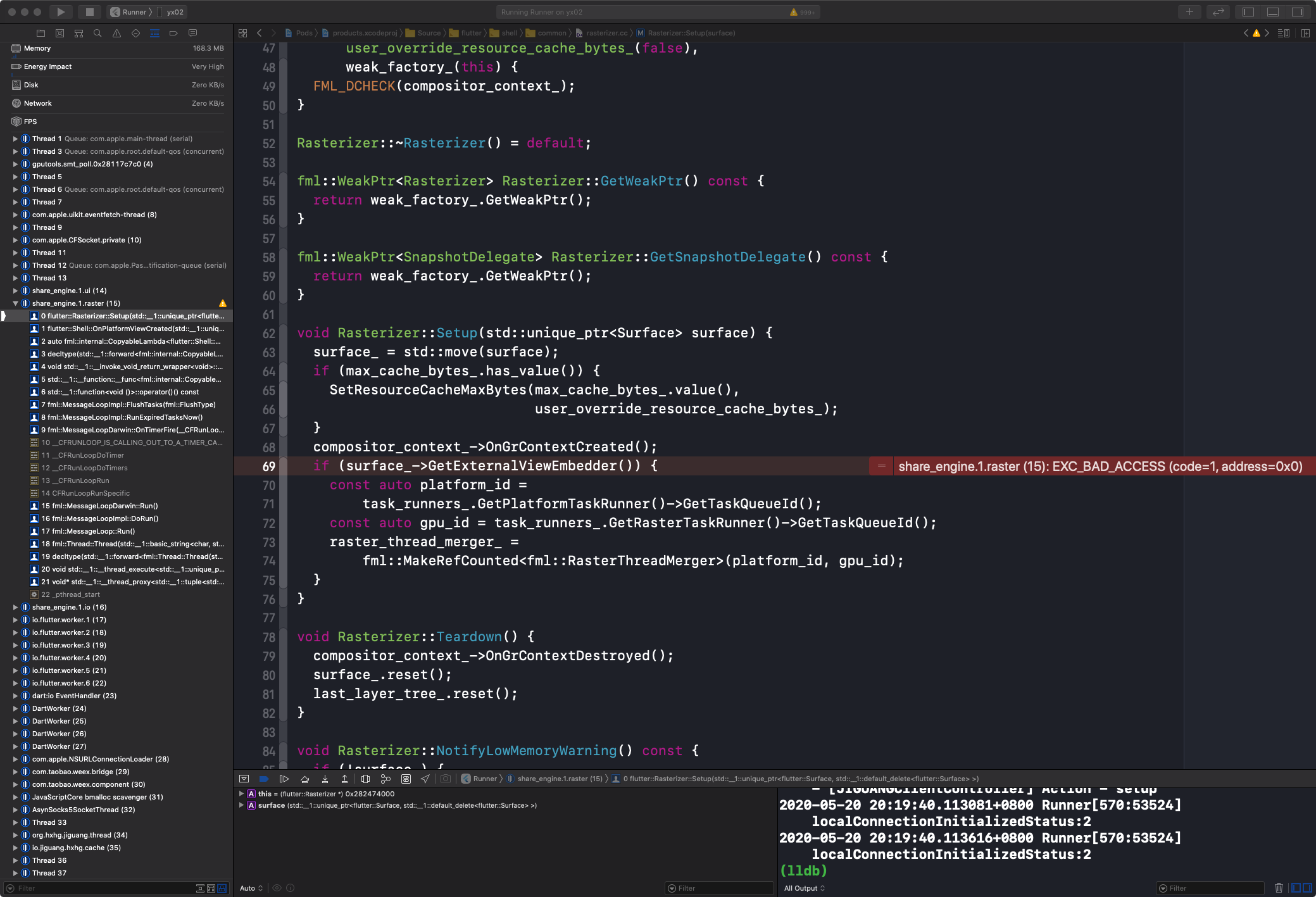Open the editor options menu
Image resolution: width=1316 pixels, height=897 pixels.
tap(1284, 33)
